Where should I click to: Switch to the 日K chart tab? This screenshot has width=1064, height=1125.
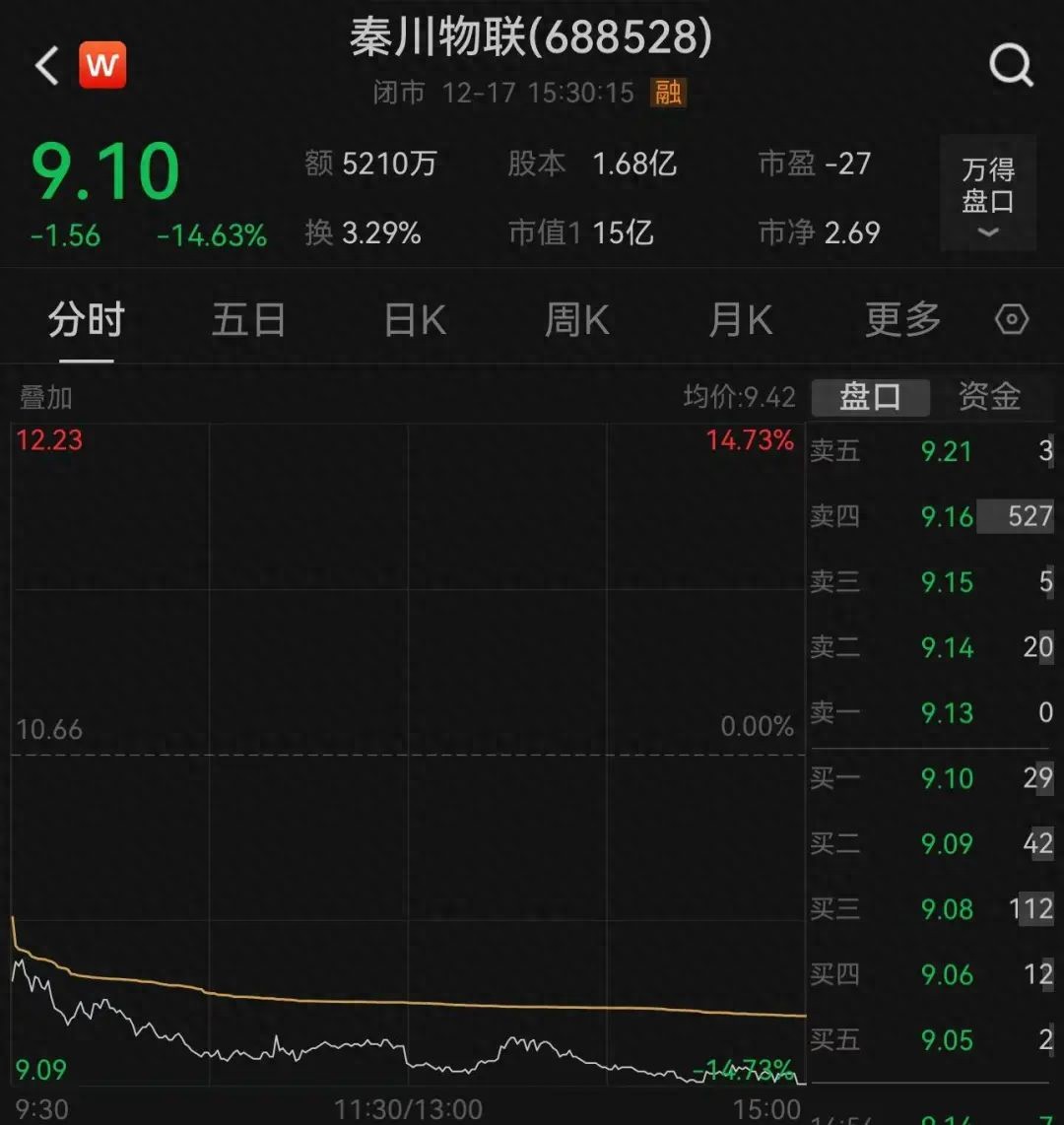click(x=414, y=319)
